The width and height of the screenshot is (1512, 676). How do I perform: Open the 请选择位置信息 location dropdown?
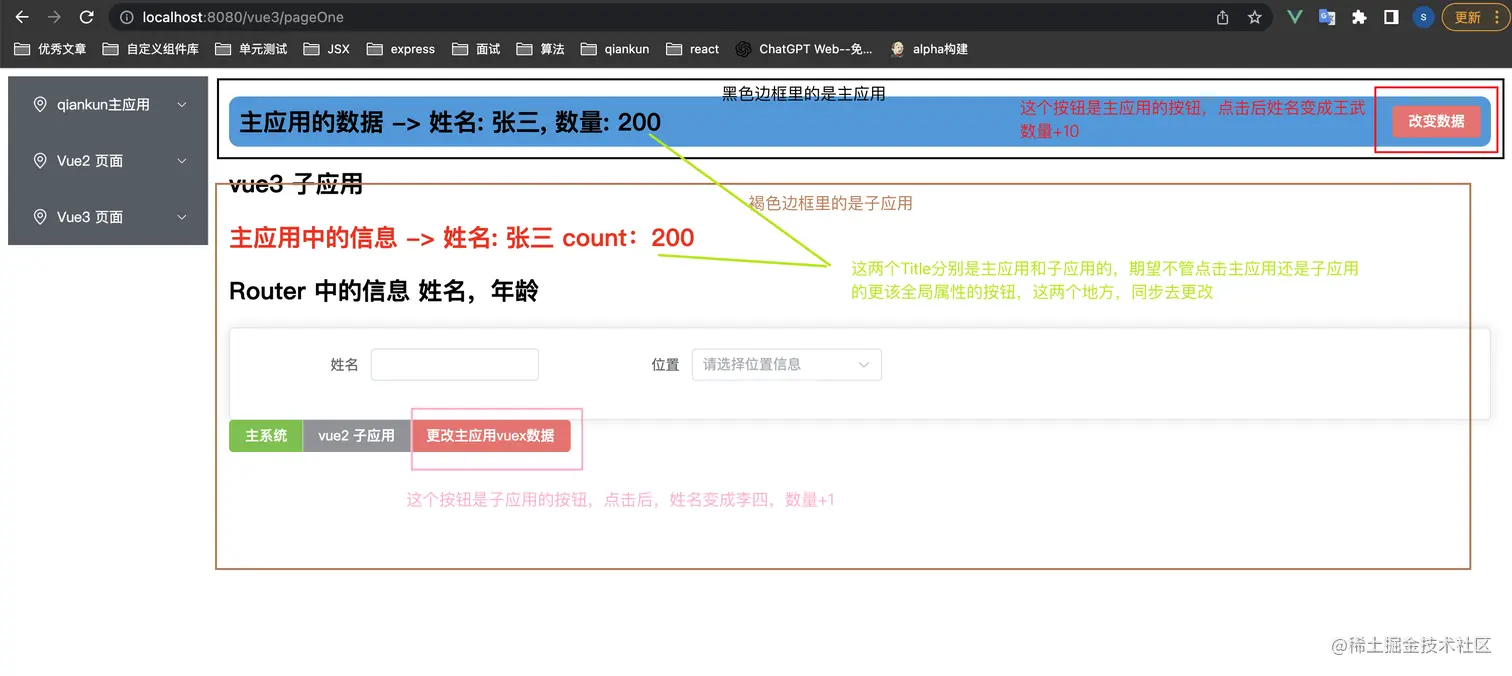pos(786,364)
